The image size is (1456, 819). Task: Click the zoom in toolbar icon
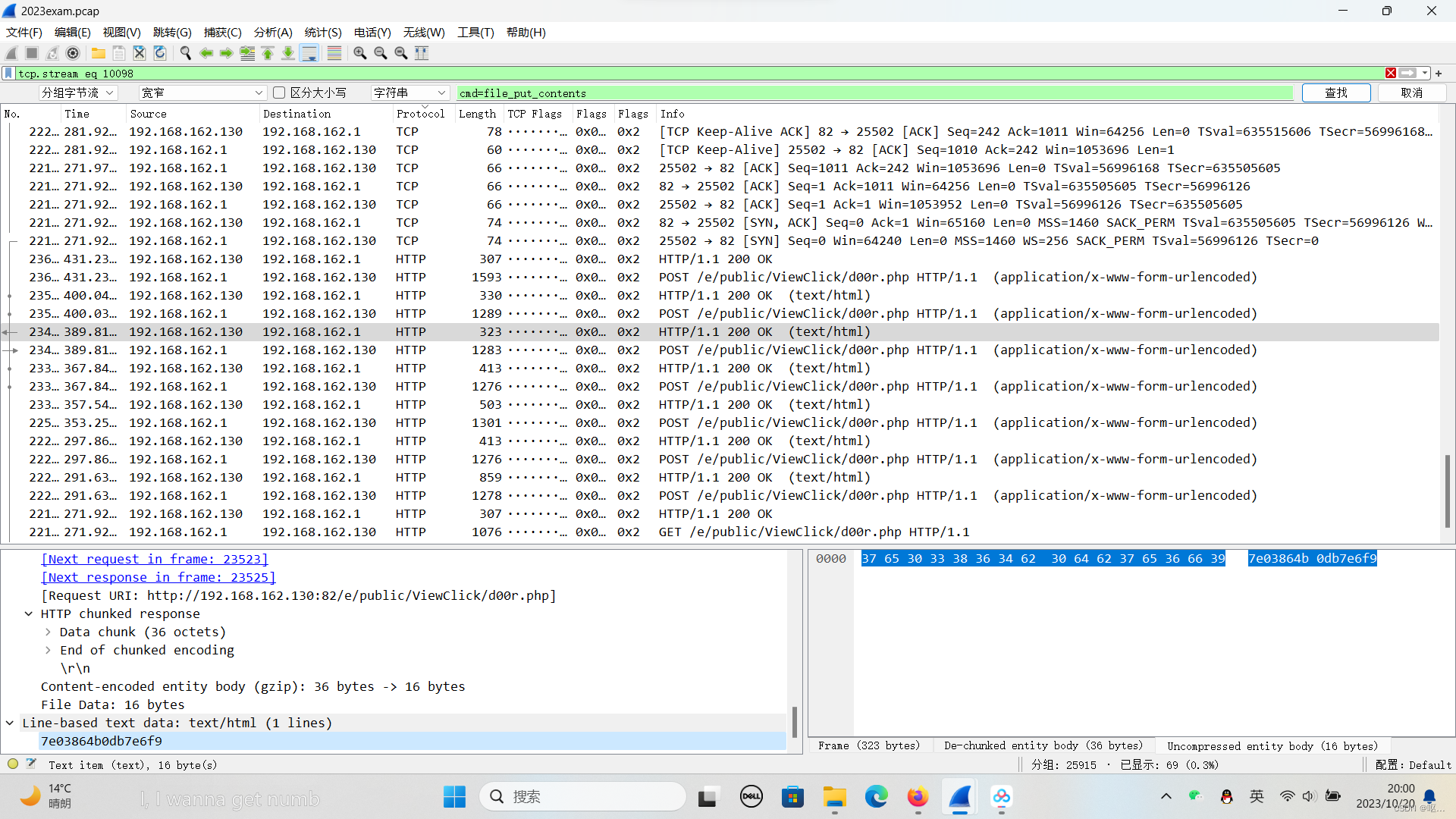click(x=360, y=53)
